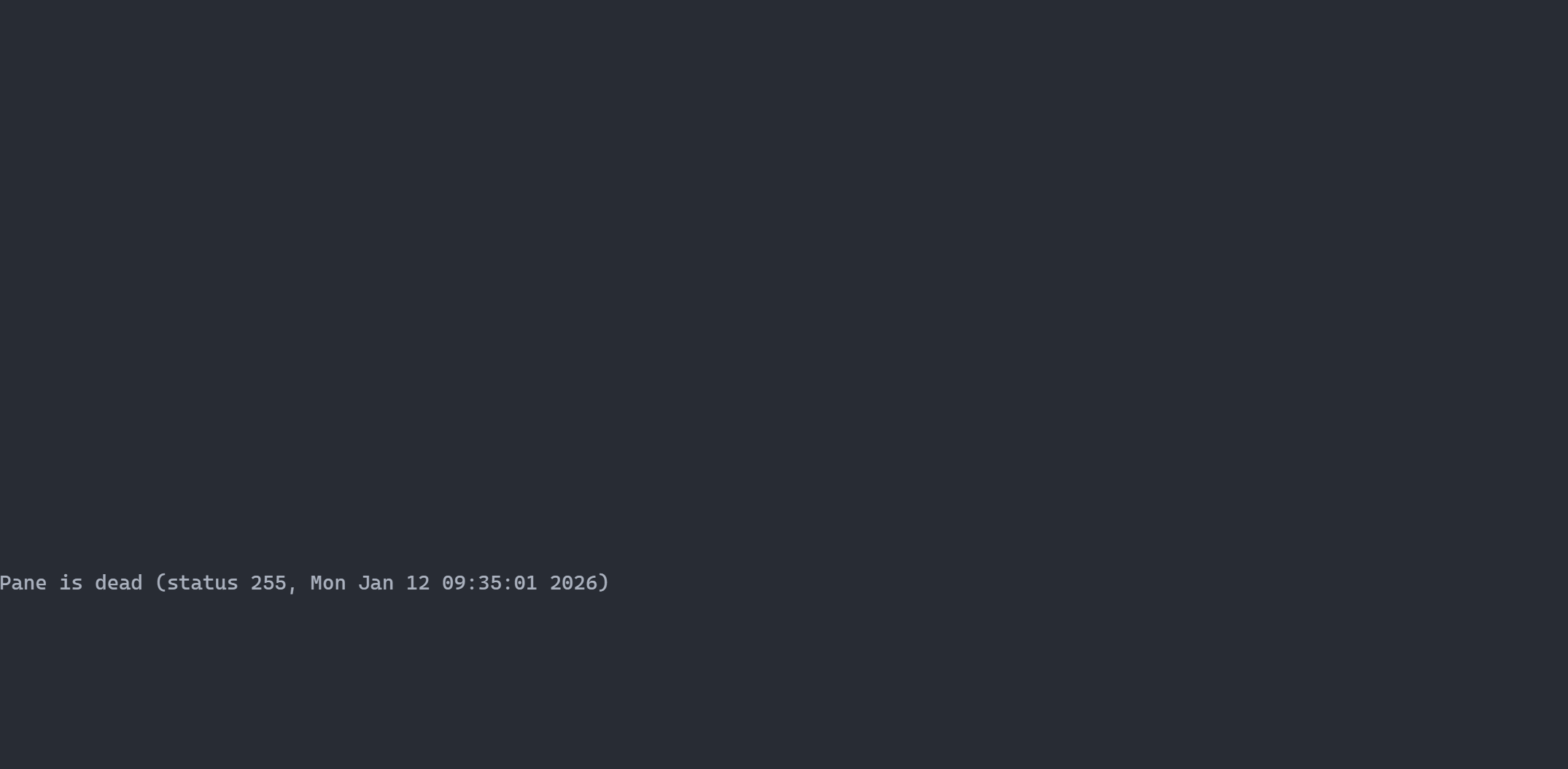Screen dimensions: 1568x769
Task: Click the empty pane area right of the message
Action: 1087,583
